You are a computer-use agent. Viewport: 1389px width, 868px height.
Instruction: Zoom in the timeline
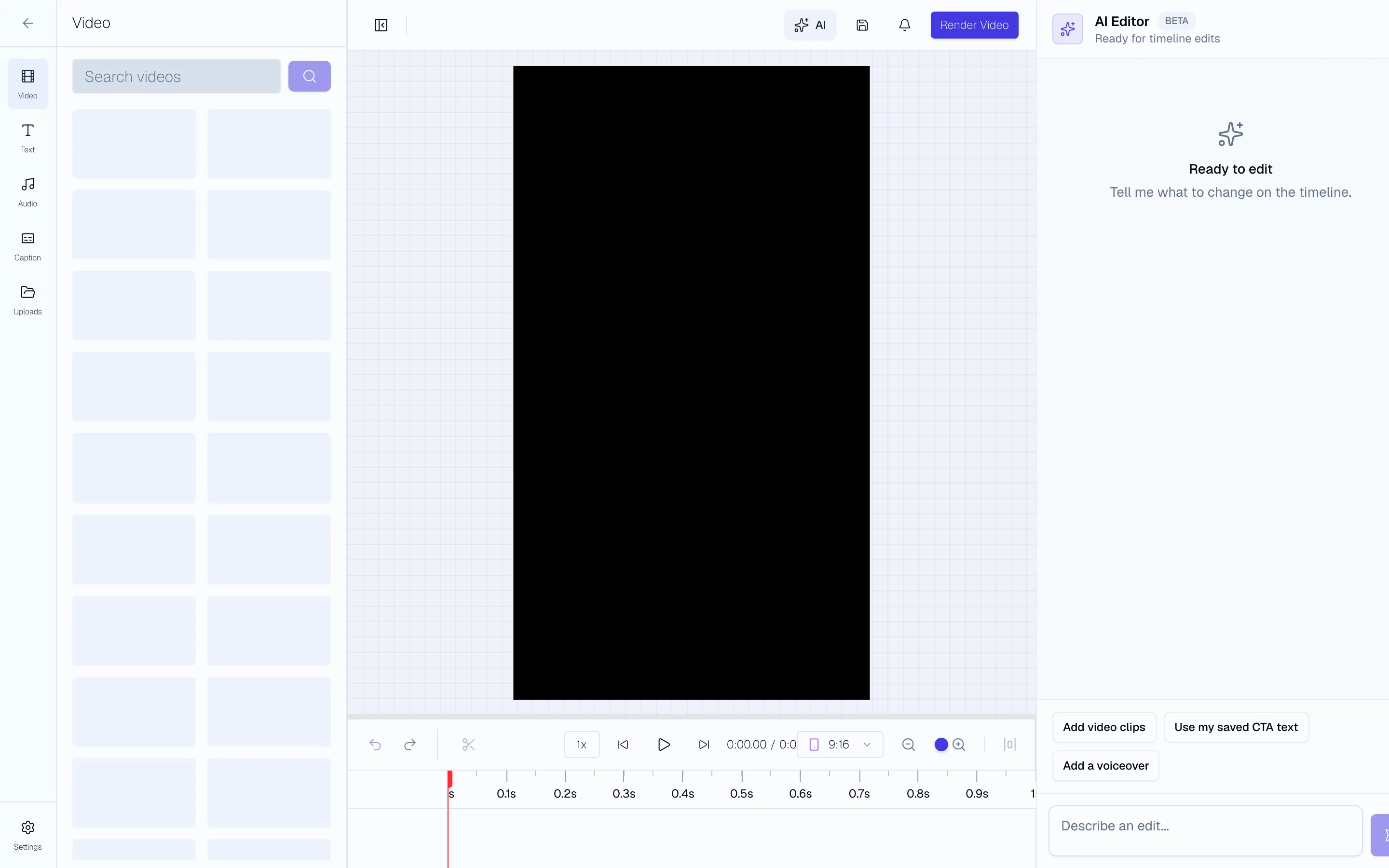[x=958, y=745]
